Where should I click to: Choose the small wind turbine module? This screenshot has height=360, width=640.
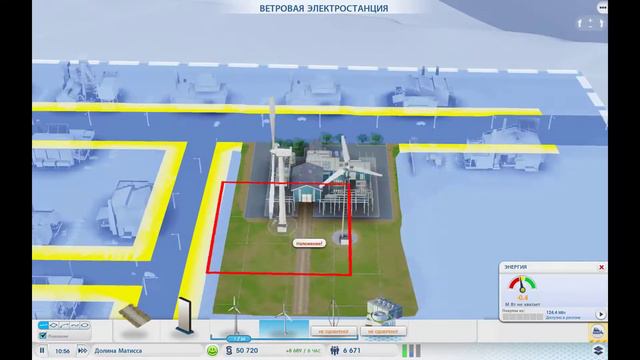pyautogui.click(x=235, y=316)
